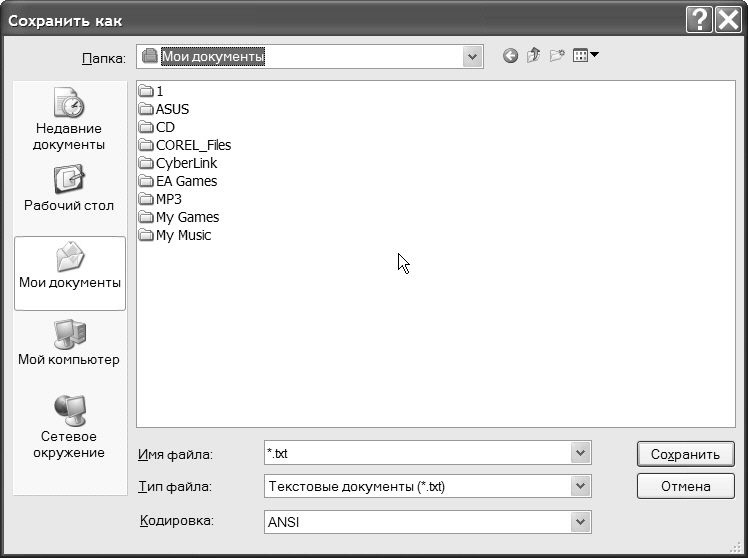Select folder icon of folder 1
This screenshot has width=748, height=558.
146,91
